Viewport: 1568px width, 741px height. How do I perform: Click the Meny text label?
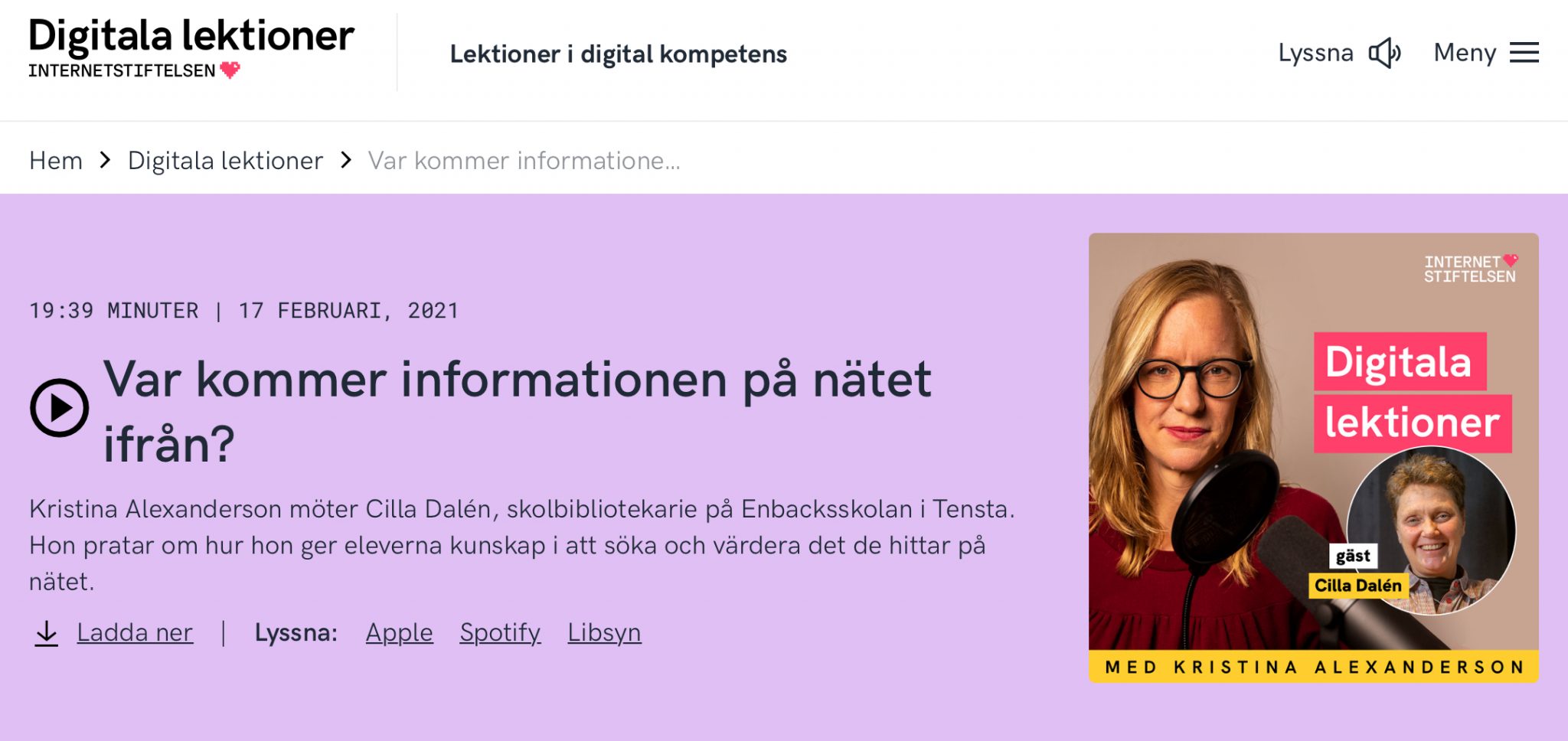pos(1465,53)
